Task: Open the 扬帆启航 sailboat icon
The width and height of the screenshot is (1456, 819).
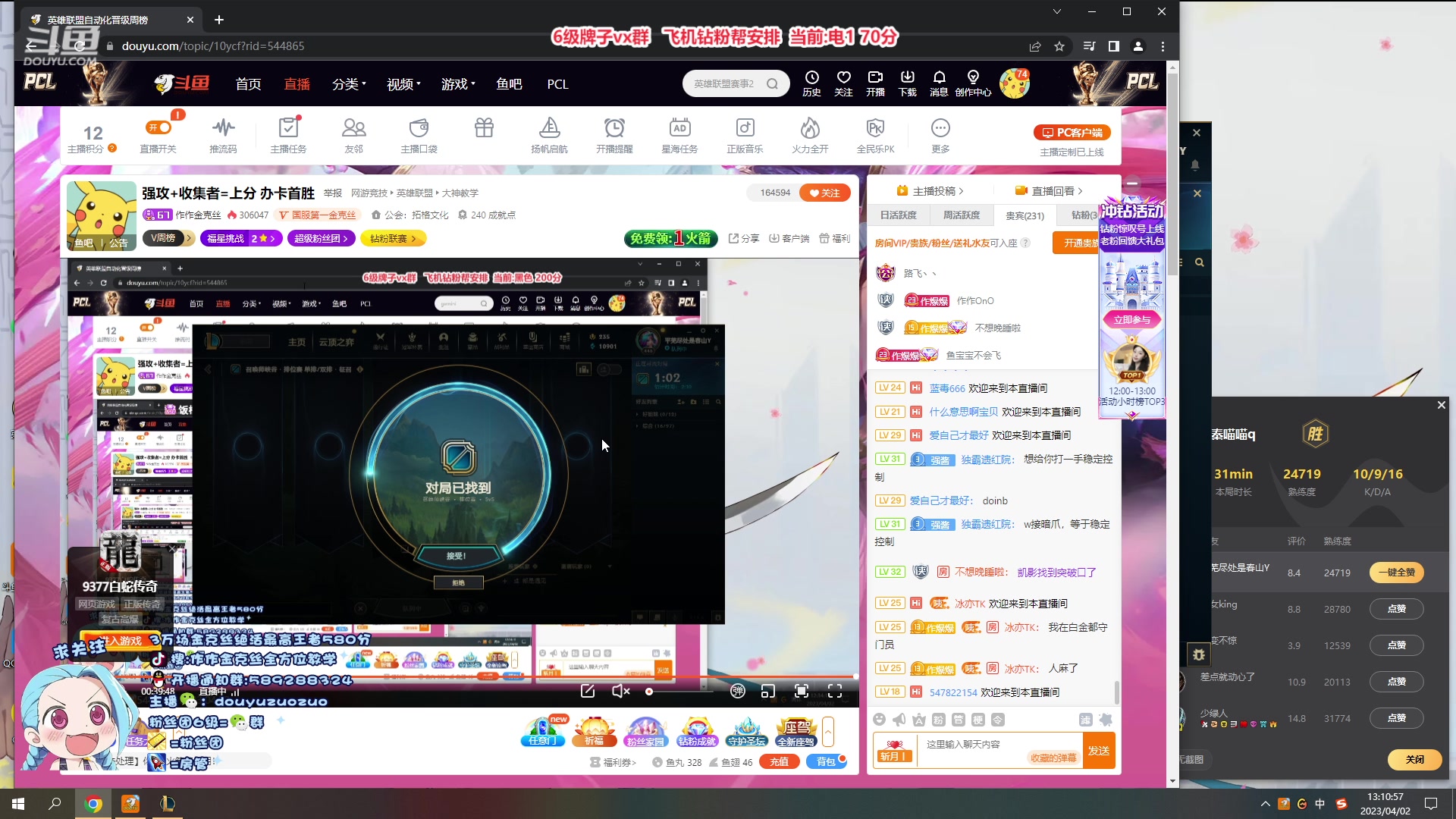Action: pos(549,136)
